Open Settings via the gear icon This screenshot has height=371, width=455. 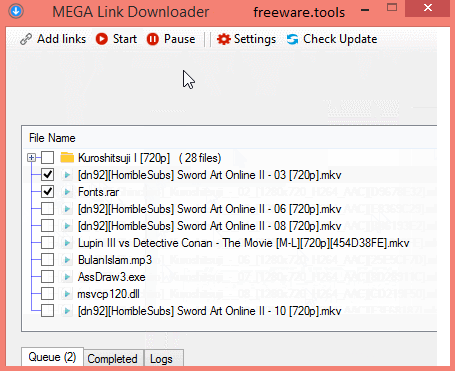pyautogui.click(x=223, y=39)
